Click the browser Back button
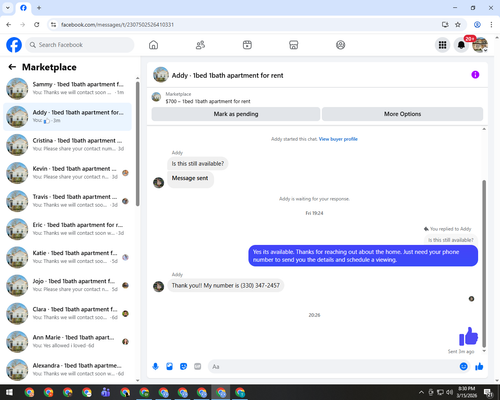500x400 pixels. pyautogui.click(x=9, y=24)
